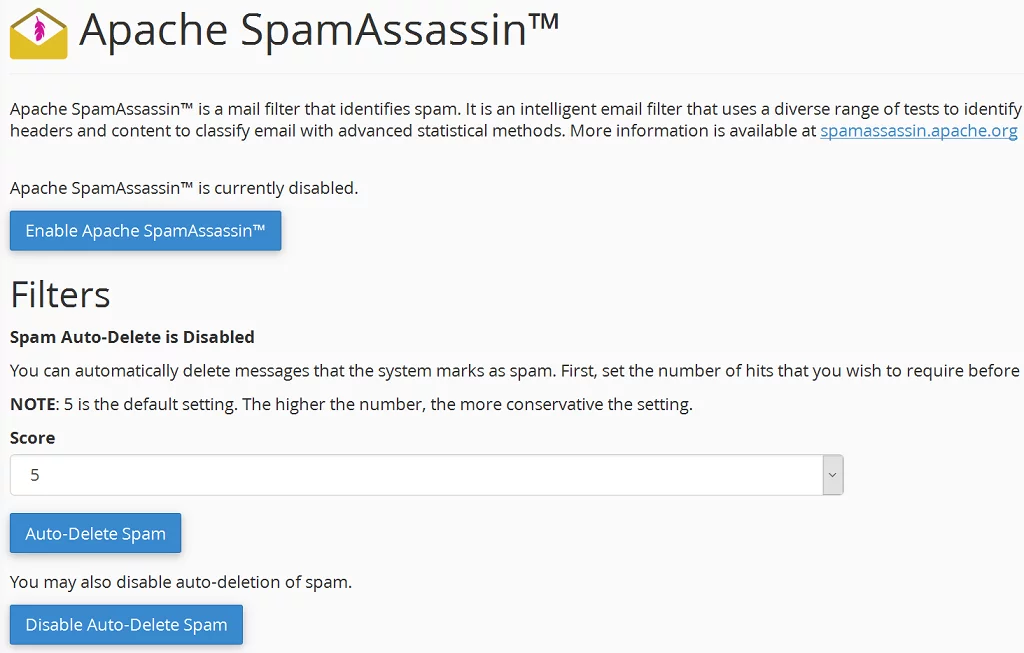Viewport: 1024px width, 653px height.
Task: Select the score value 5 in the dropdown
Action: 37,475
